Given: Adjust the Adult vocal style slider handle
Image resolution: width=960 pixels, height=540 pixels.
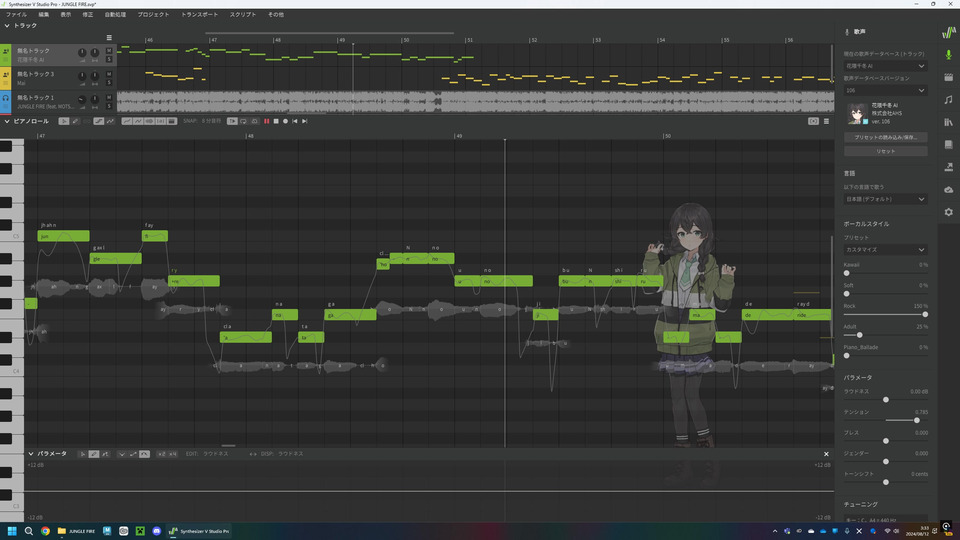Looking at the screenshot, I should pos(860,335).
